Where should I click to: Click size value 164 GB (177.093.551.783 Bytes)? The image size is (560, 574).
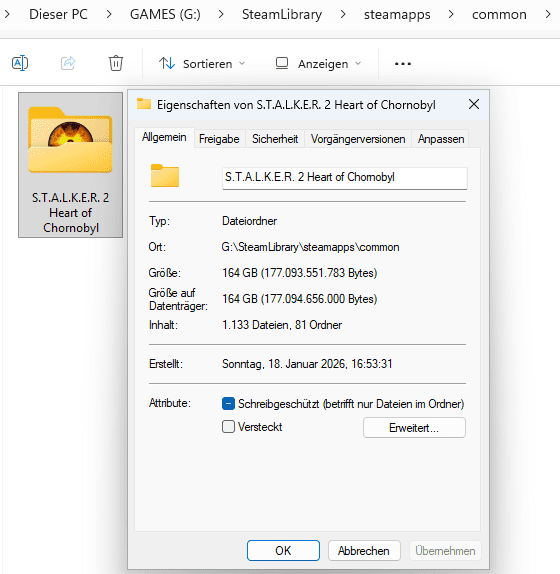299,273
